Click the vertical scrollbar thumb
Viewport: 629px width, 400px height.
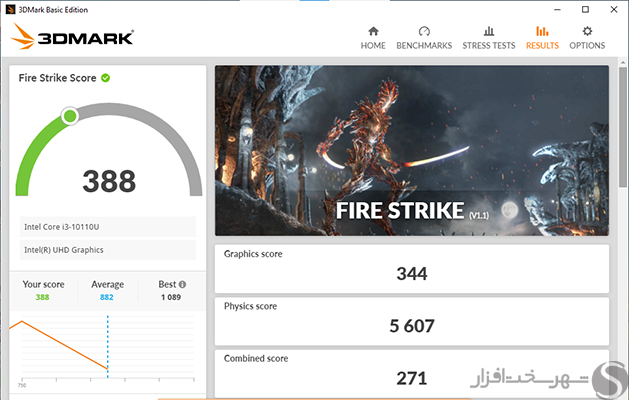point(623,128)
